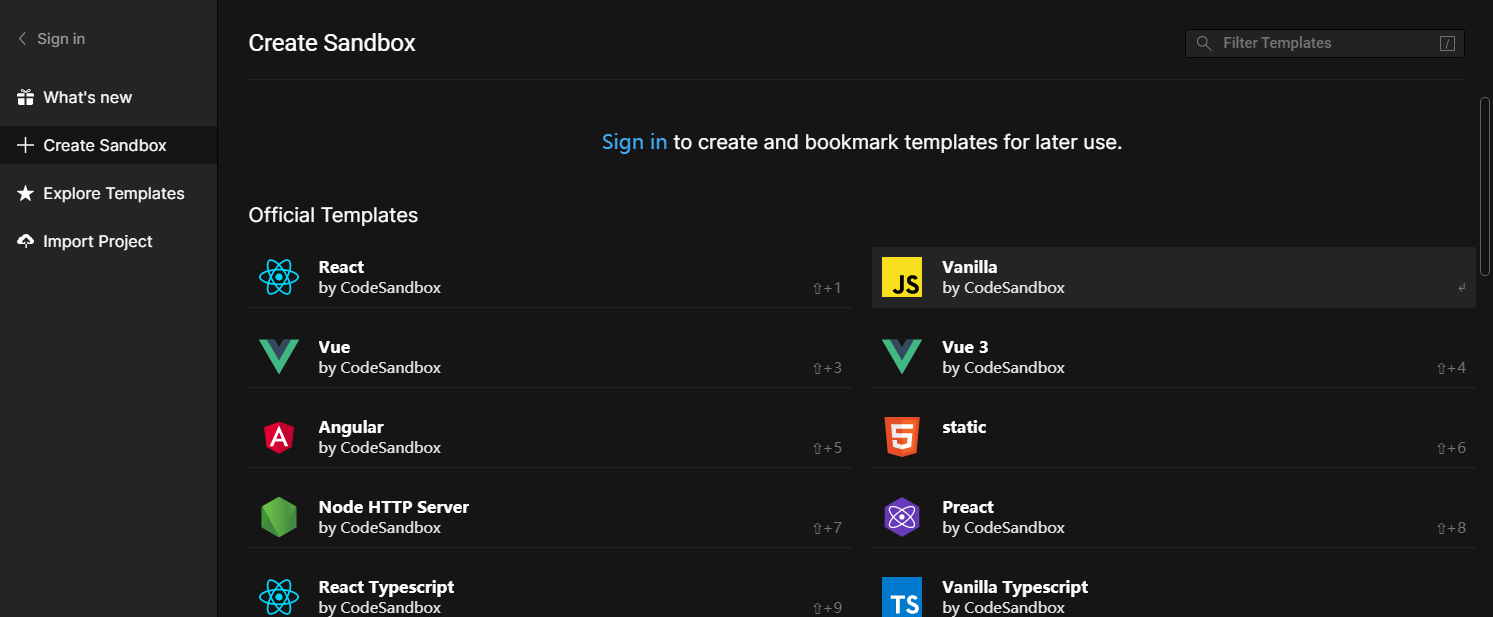Click the React Typescript atom logo
1493x617 pixels.
click(x=279, y=597)
